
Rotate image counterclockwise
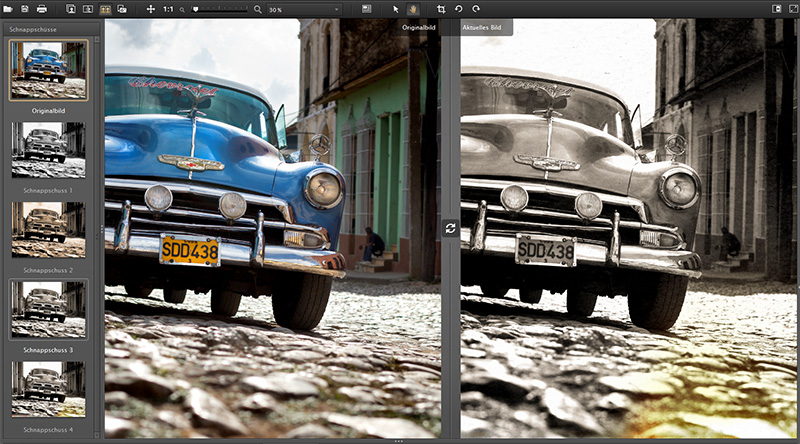point(459,9)
